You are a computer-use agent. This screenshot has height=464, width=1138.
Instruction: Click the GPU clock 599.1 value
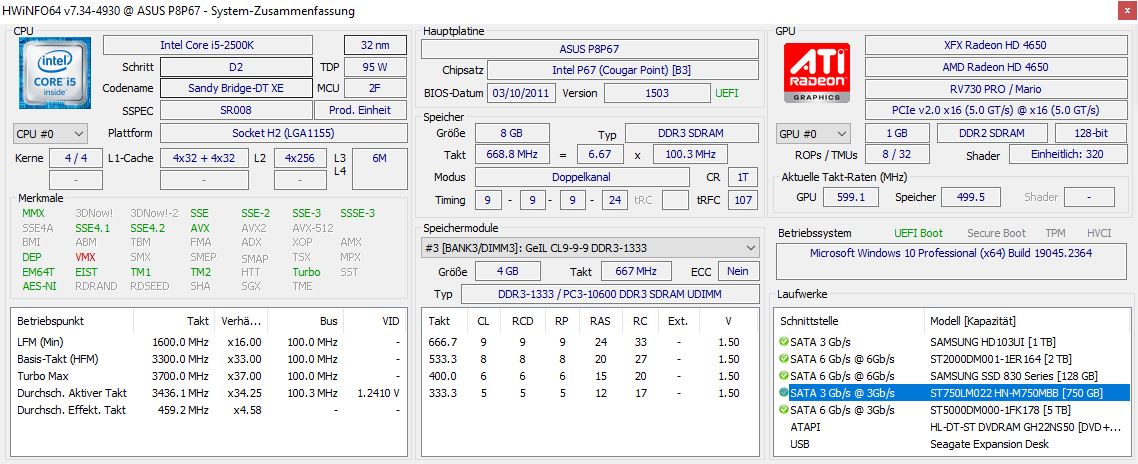click(x=851, y=197)
